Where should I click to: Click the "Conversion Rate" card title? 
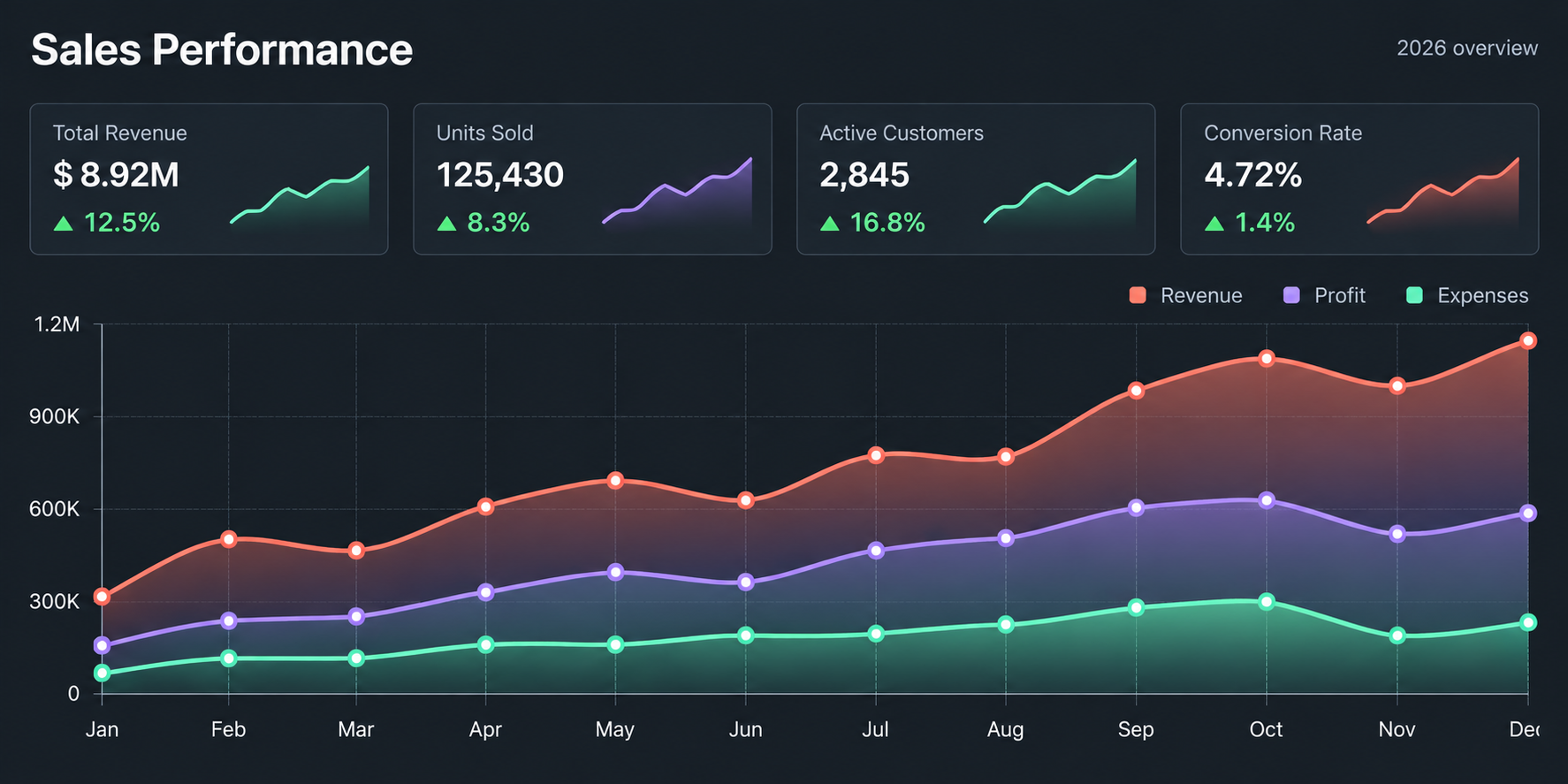(1283, 133)
